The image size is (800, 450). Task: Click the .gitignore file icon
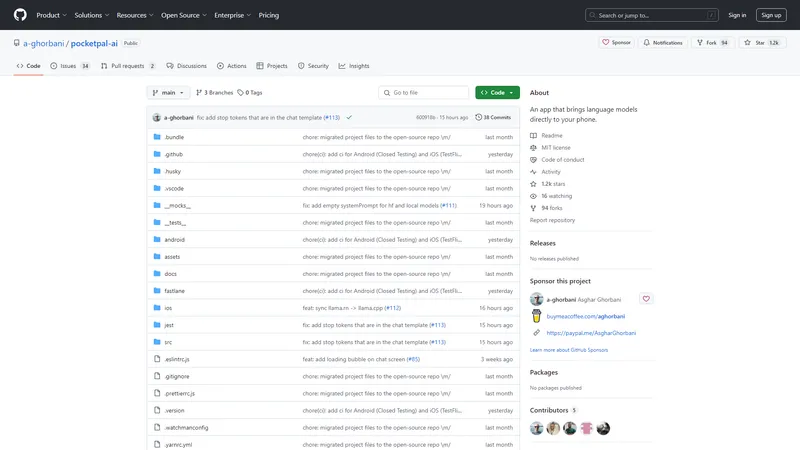pyautogui.click(x=157, y=376)
